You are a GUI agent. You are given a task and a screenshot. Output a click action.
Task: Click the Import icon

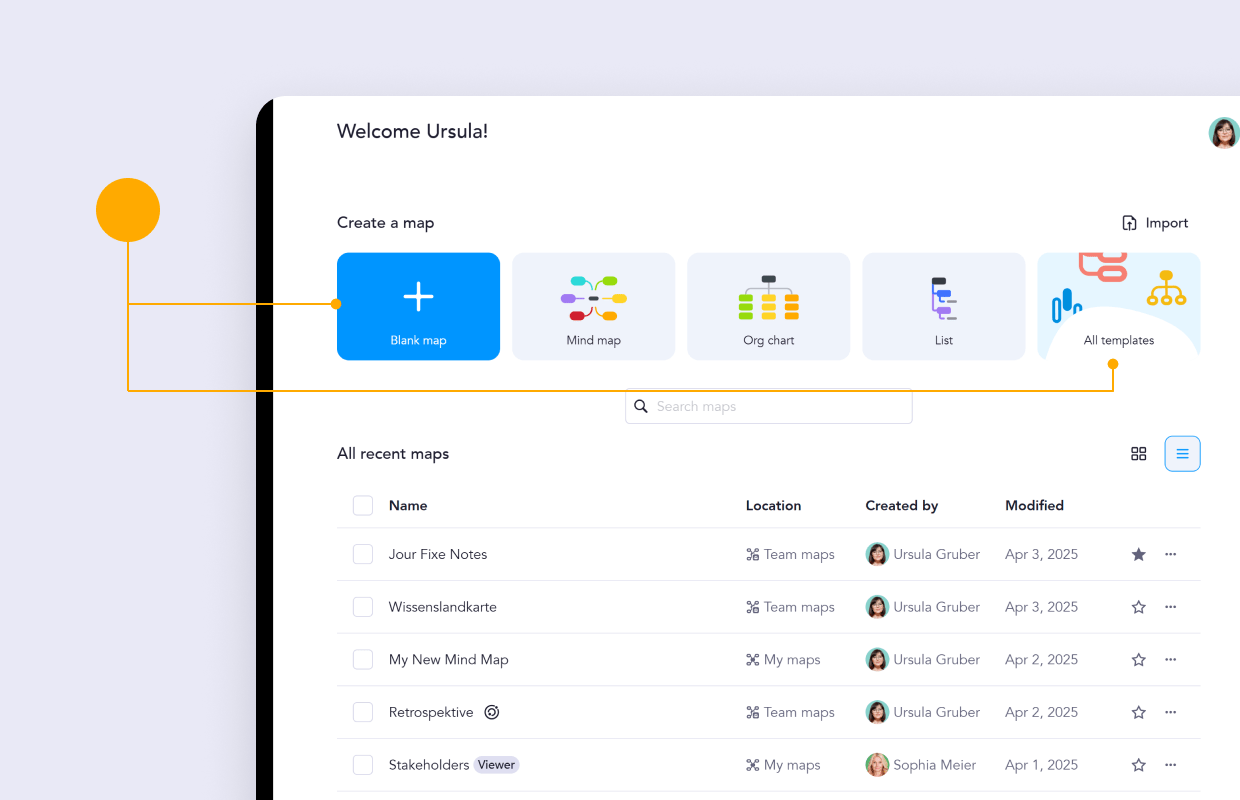coord(1129,222)
